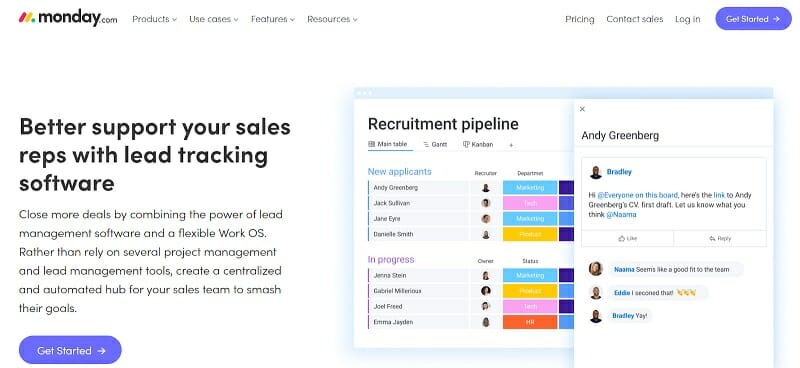Click Bradley's avatar in the update post
The height and width of the screenshot is (368, 800).
tap(595, 172)
